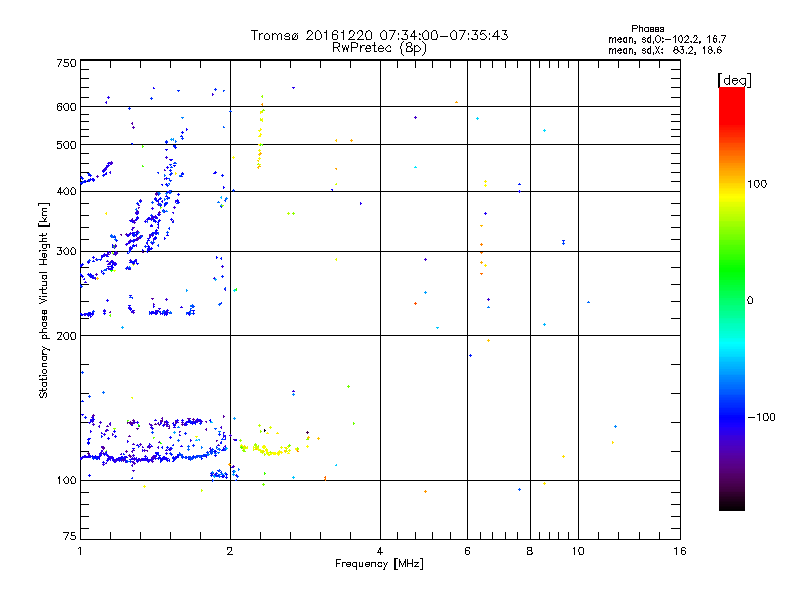Click the x-axis tick label '16'
This screenshot has height=600, width=800.
(x=680, y=551)
